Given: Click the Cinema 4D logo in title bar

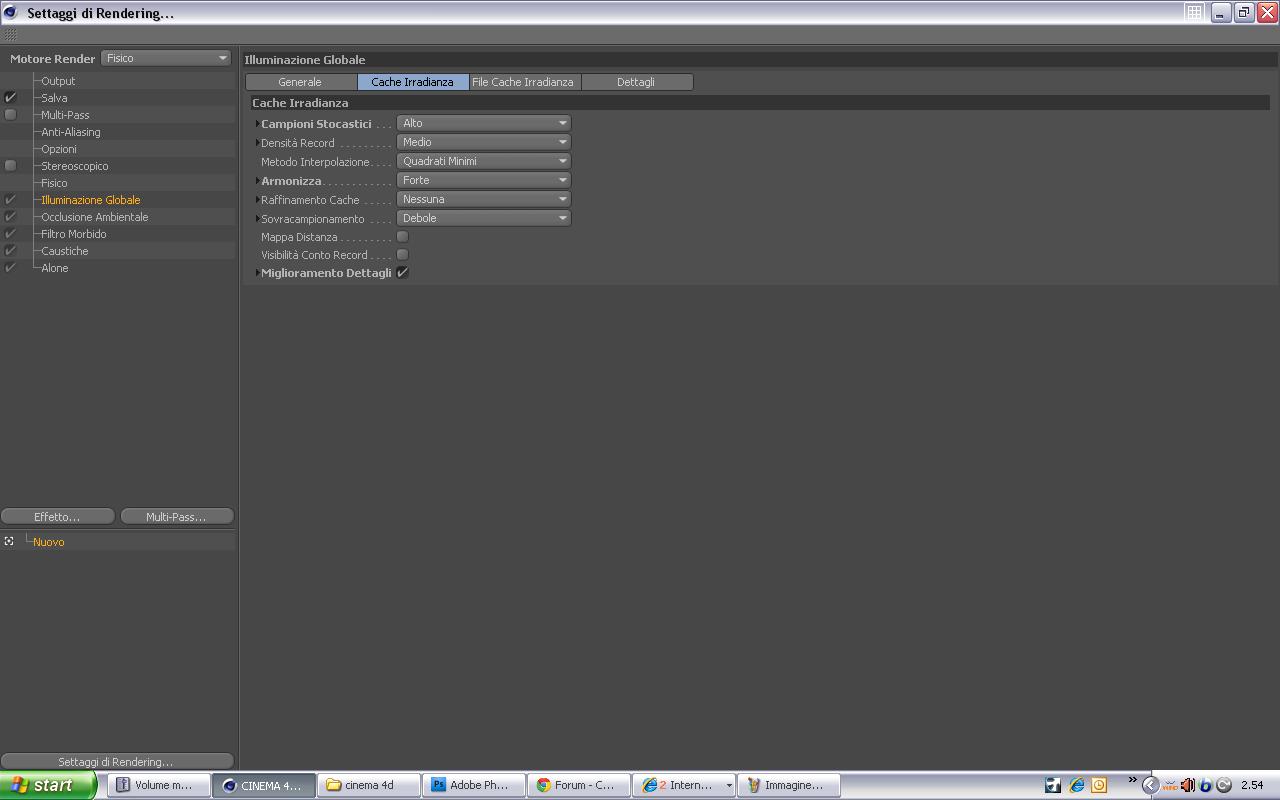Looking at the screenshot, I should [10, 12].
